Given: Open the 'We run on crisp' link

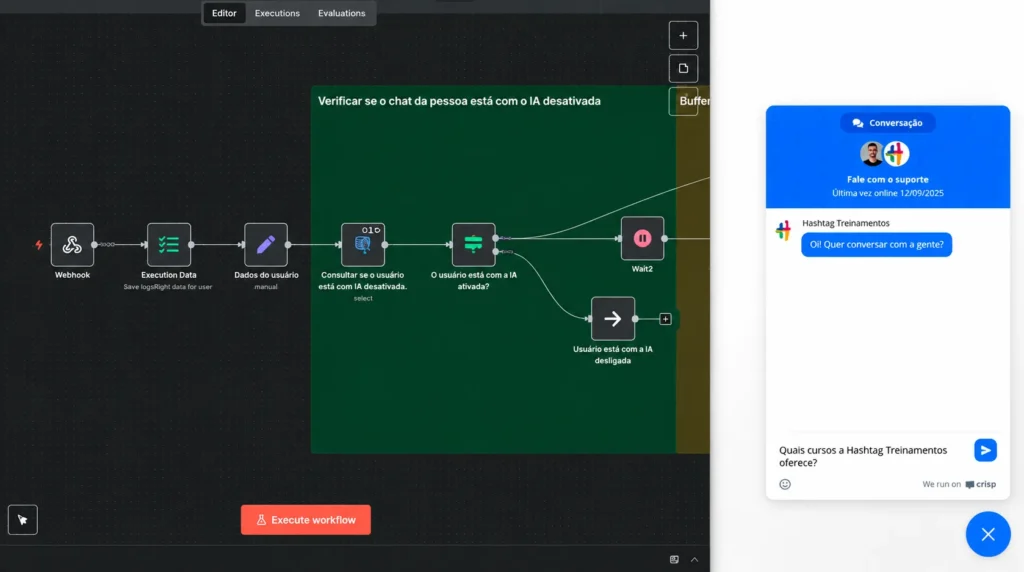Looking at the screenshot, I should 959,484.
